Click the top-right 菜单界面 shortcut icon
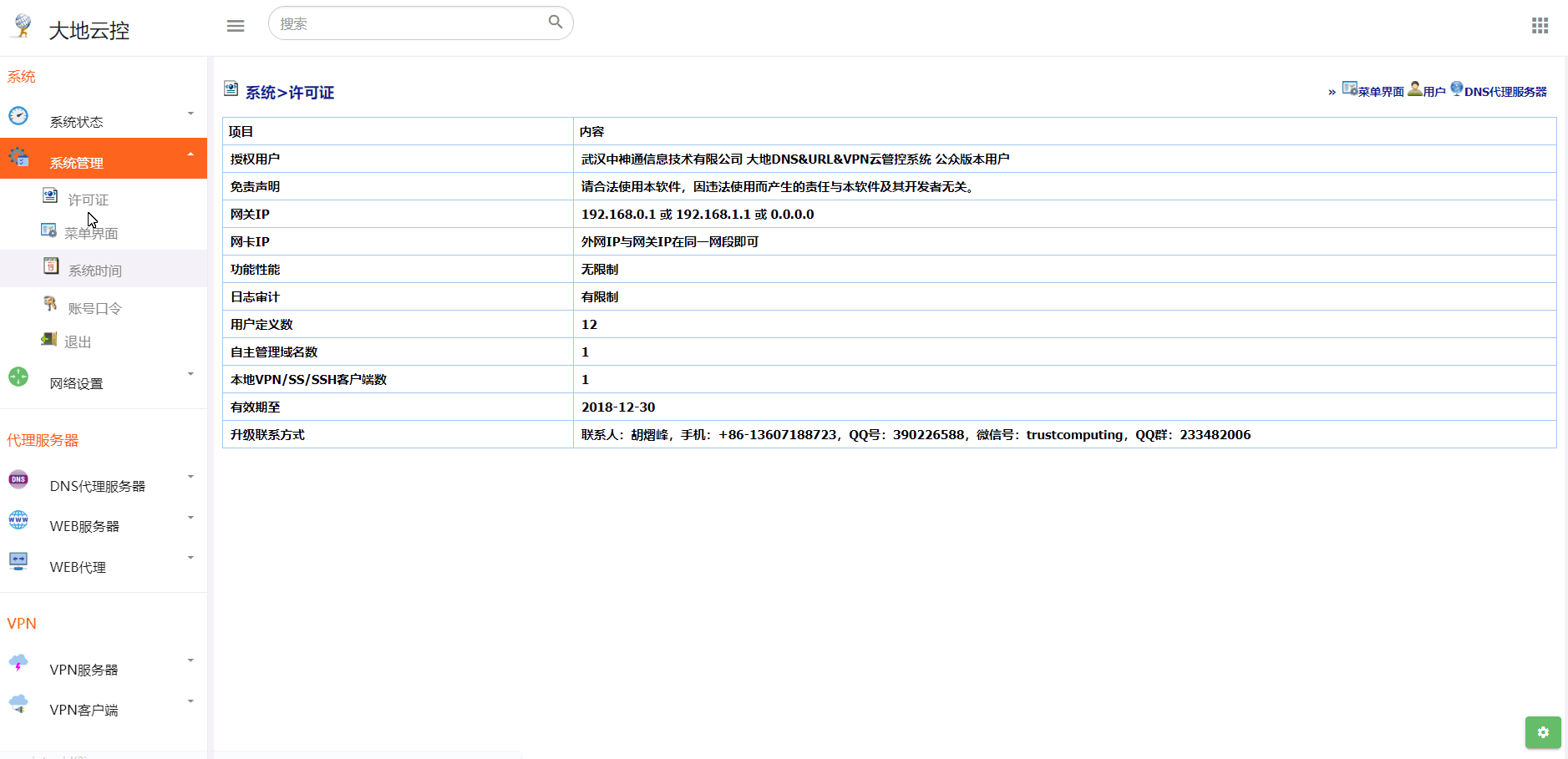 (x=1350, y=89)
